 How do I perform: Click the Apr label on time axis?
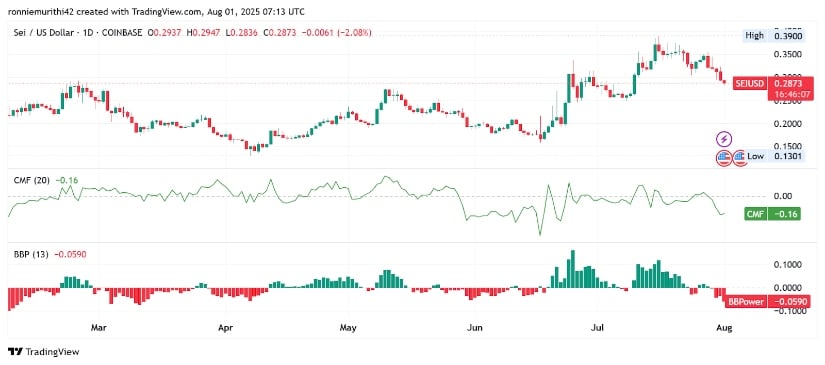click(x=225, y=328)
